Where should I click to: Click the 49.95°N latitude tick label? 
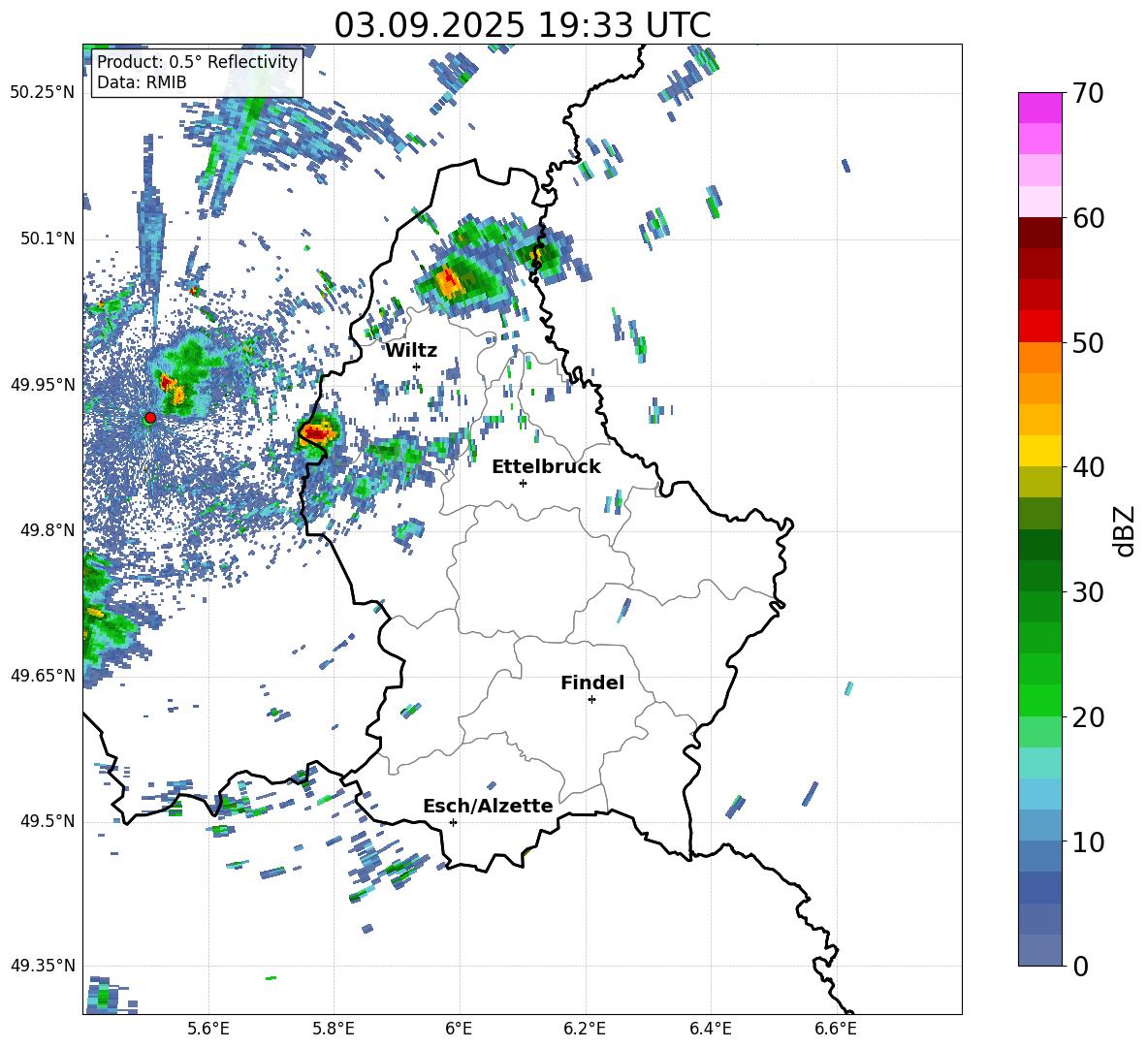click(43, 384)
